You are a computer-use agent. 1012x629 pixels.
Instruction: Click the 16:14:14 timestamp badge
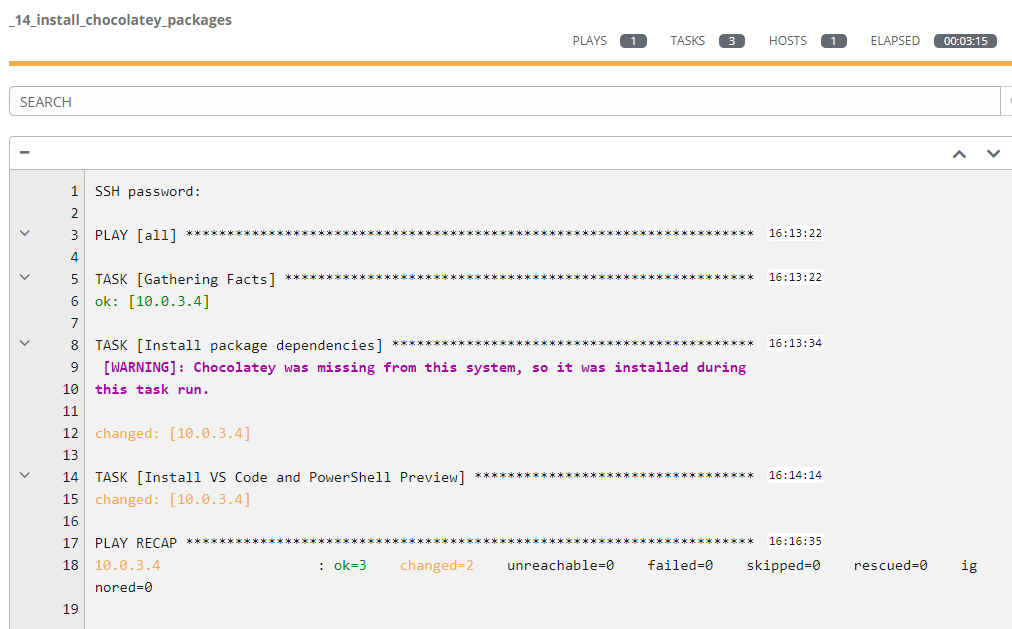pyautogui.click(x=795, y=475)
